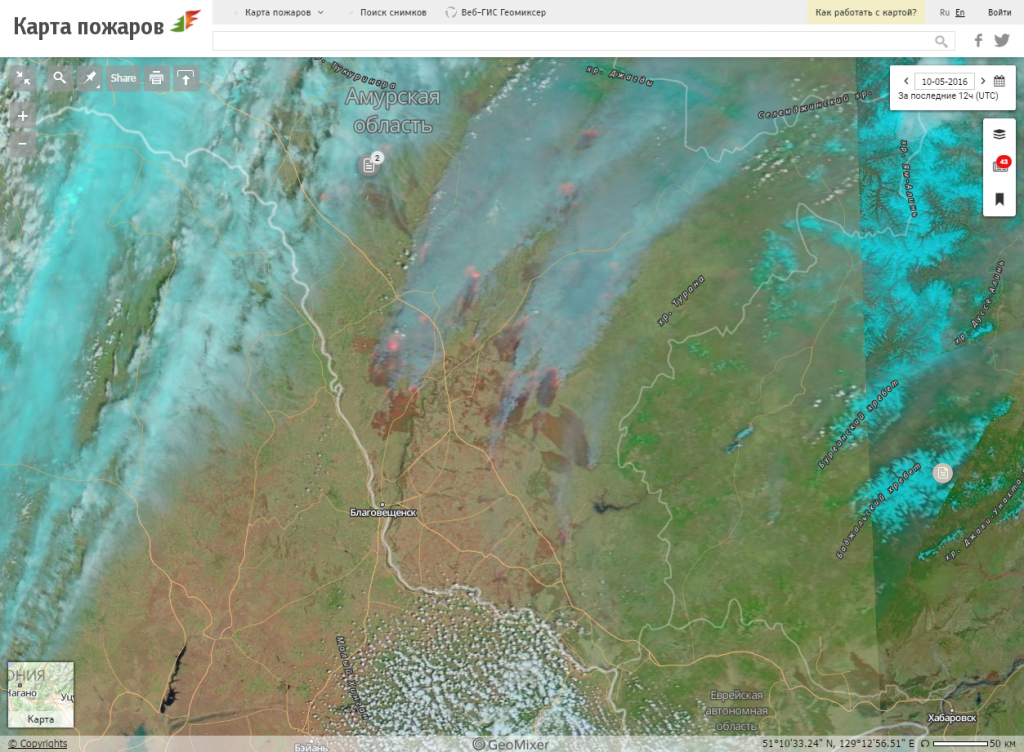This screenshot has width=1024, height=752.
Task: Go to next date arrow
Action: tap(983, 81)
